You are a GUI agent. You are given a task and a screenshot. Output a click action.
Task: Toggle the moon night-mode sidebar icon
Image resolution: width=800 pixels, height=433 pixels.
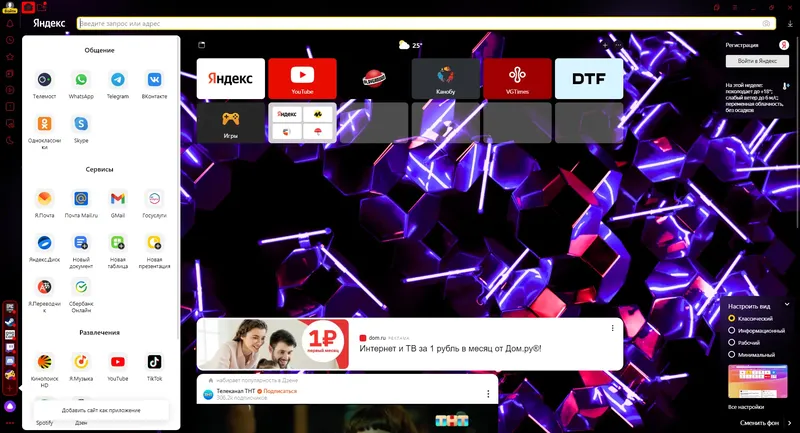tap(10, 140)
